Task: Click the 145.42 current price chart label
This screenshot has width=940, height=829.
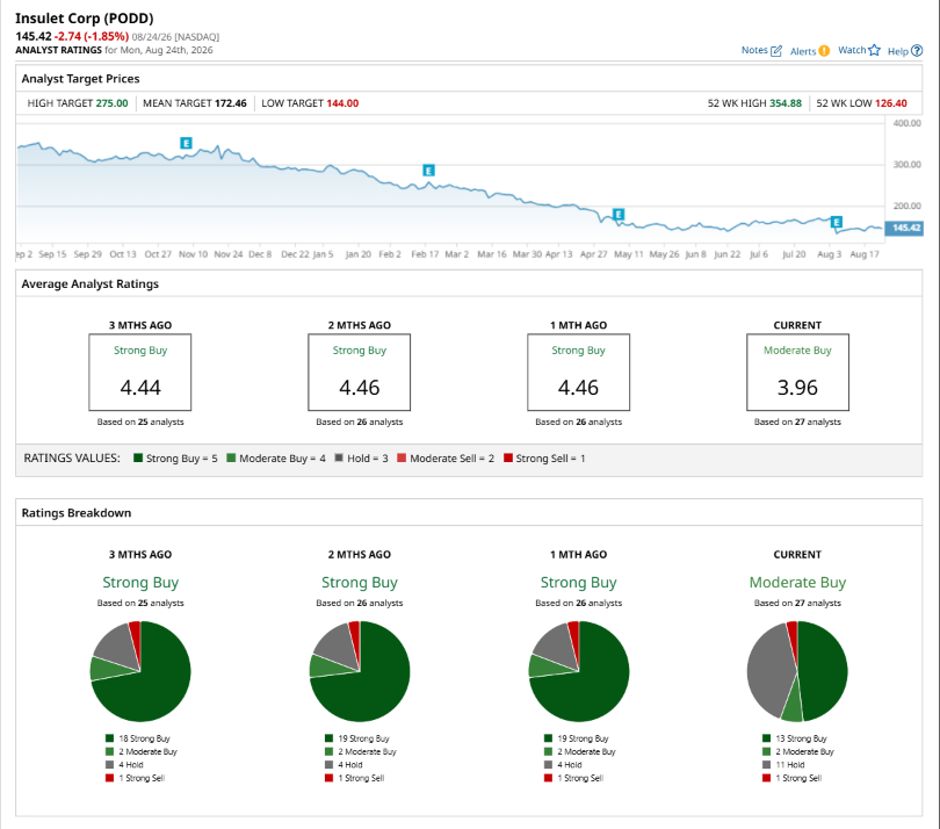Action: tap(905, 228)
